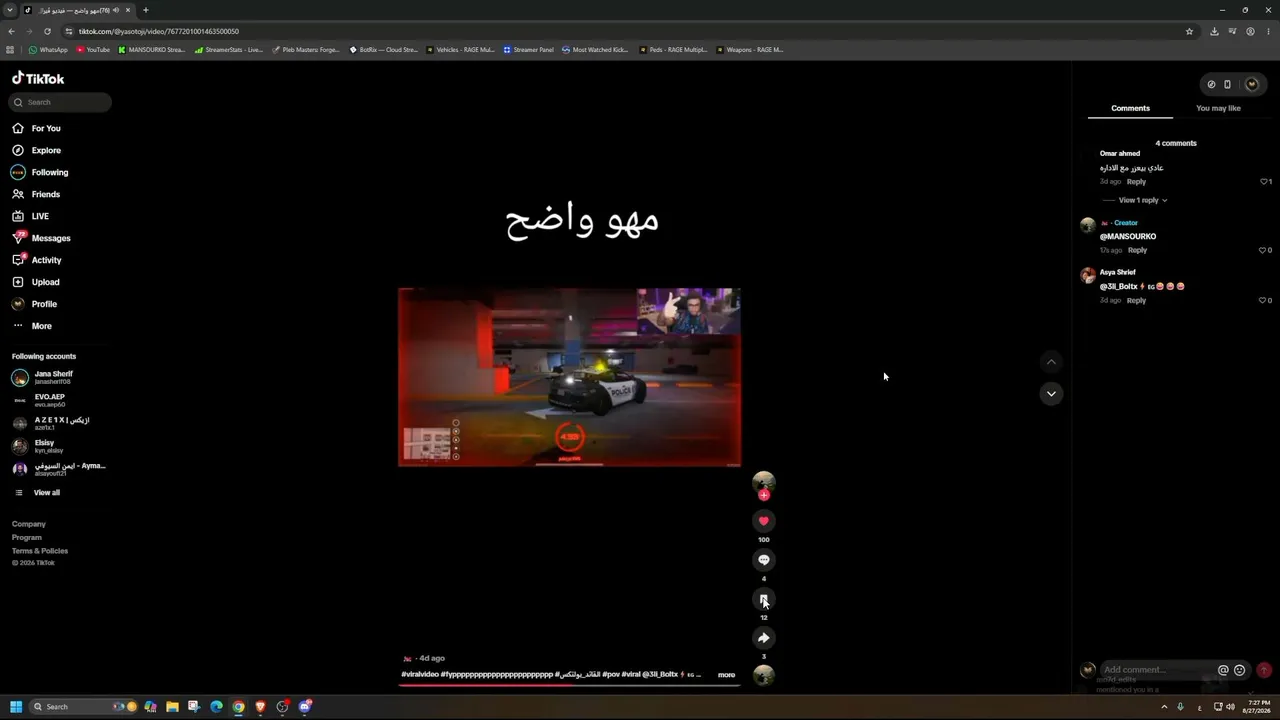Reload the page in Chrome
This screenshot has width=1280, height=720.
coord(47,31)
